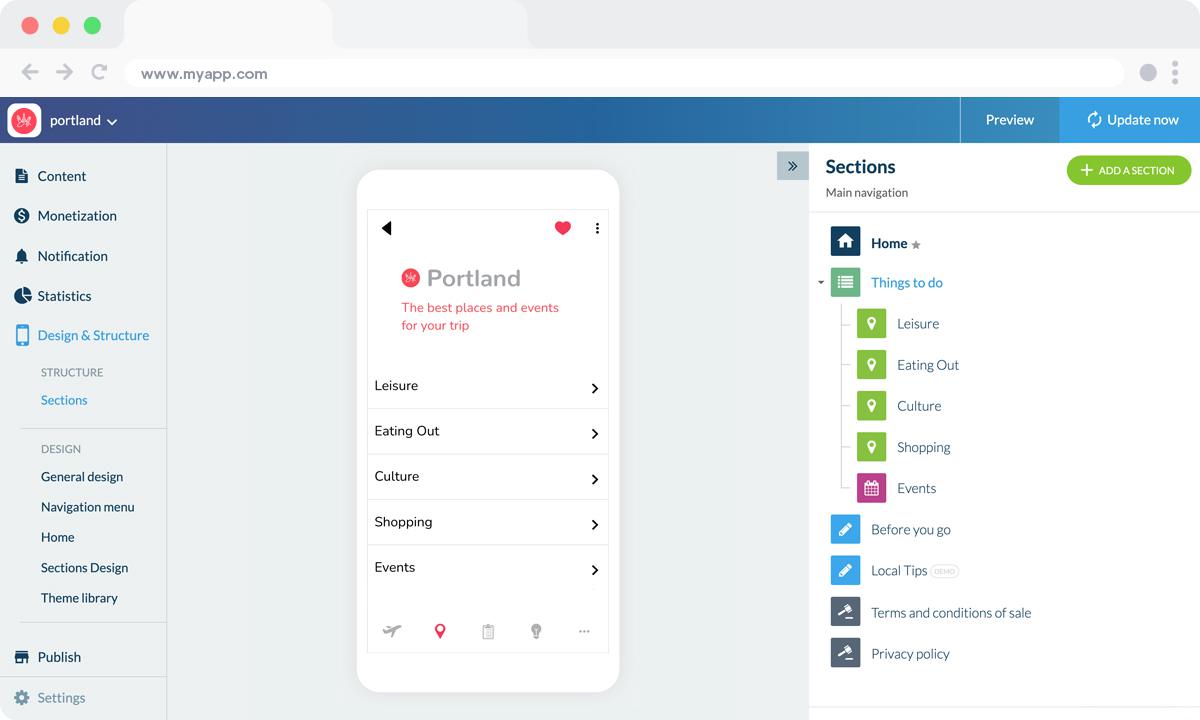Tap the airplane icon in phone bottom bar
The height and width of the screenshot is (720, 1200).
[x=392, y=631]
